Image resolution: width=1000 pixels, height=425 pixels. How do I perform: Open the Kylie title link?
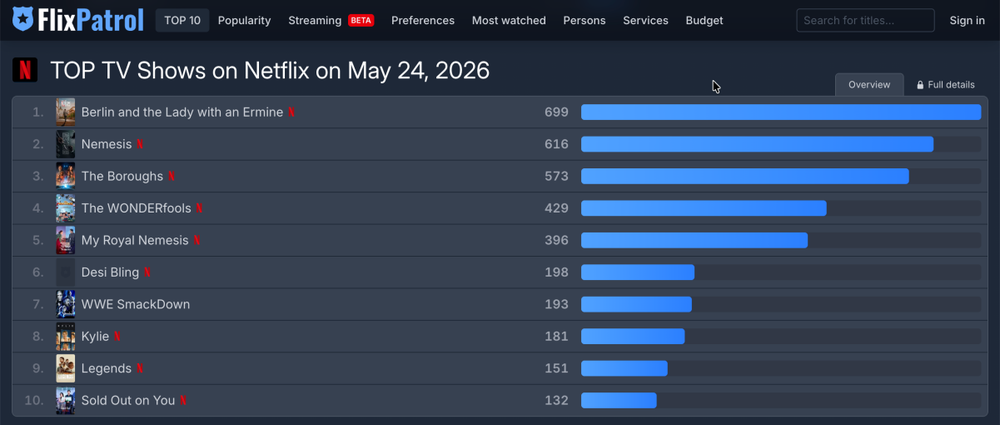95,336
